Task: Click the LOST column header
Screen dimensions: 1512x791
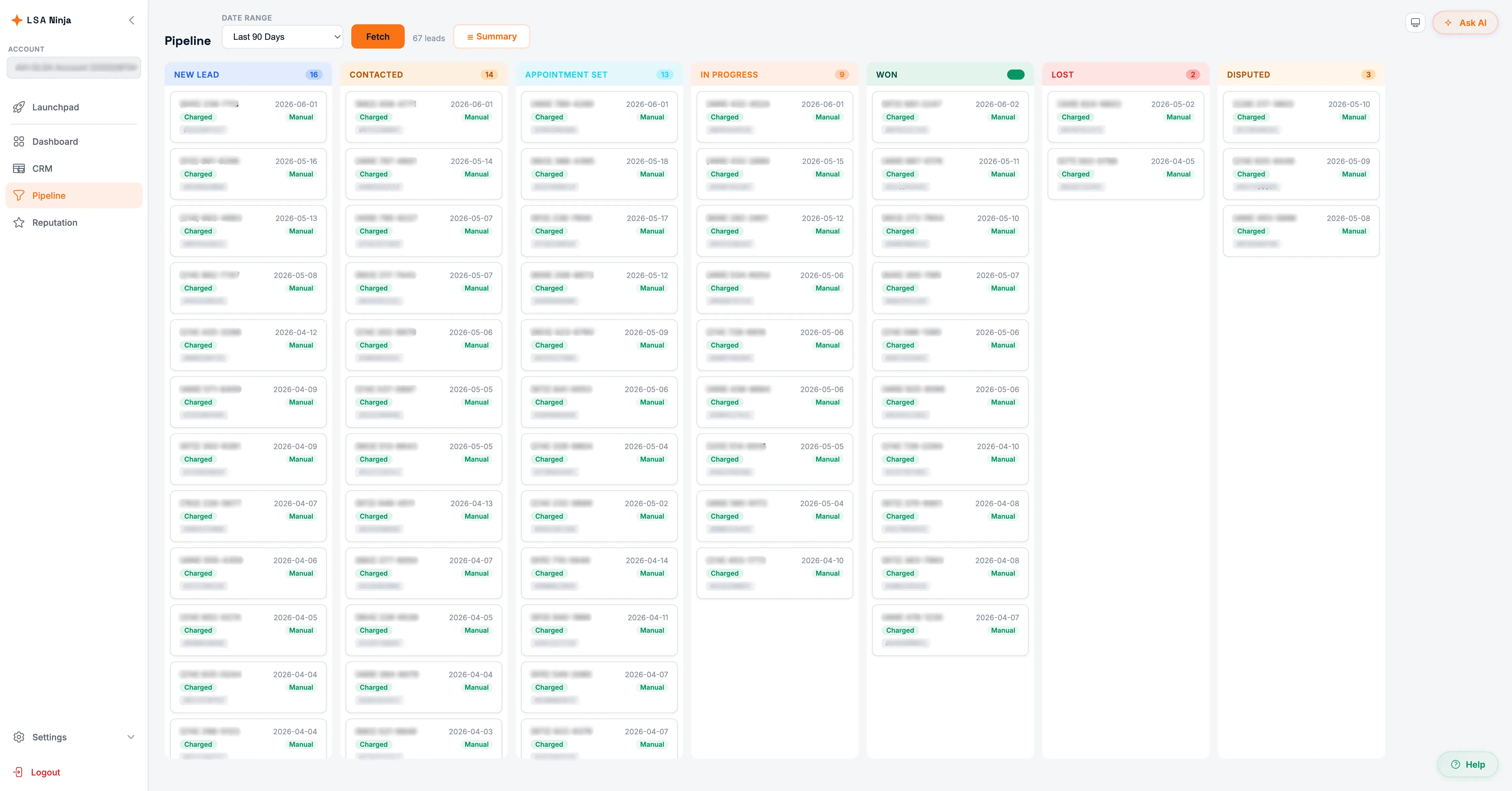Action: 1125,75
